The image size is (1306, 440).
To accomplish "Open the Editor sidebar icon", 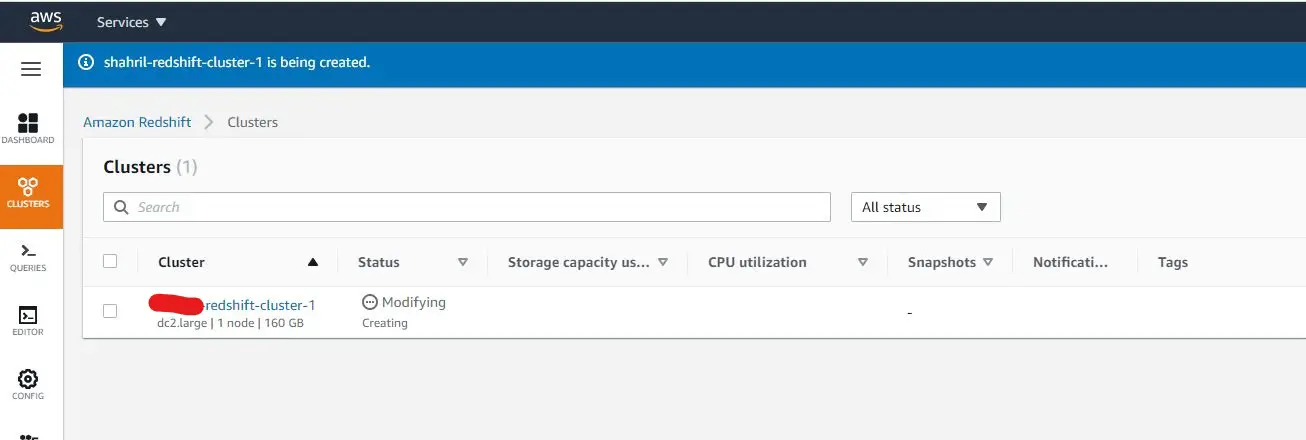I will coord(28,321).
